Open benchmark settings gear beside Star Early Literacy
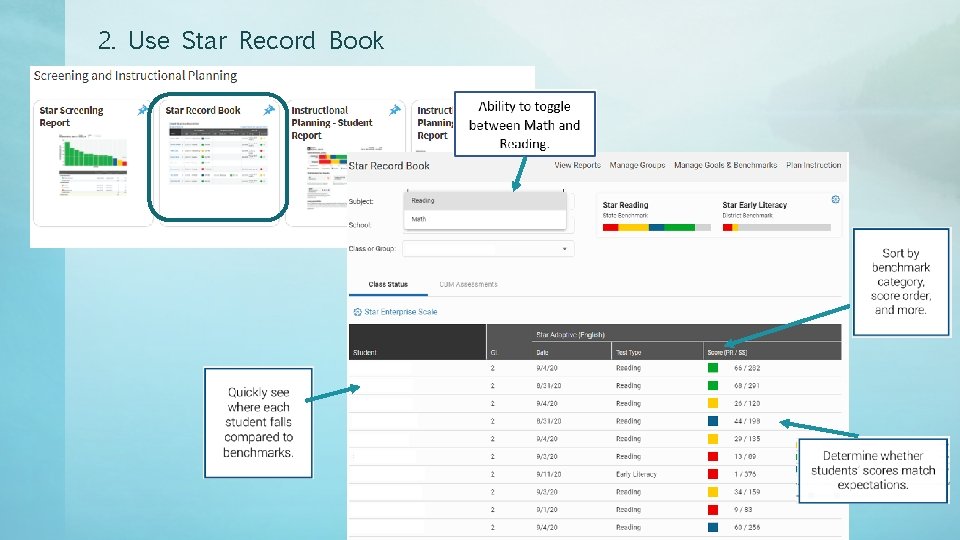Image resolution: width=960 pixels, height=540 pixels. tap(835, 200)
